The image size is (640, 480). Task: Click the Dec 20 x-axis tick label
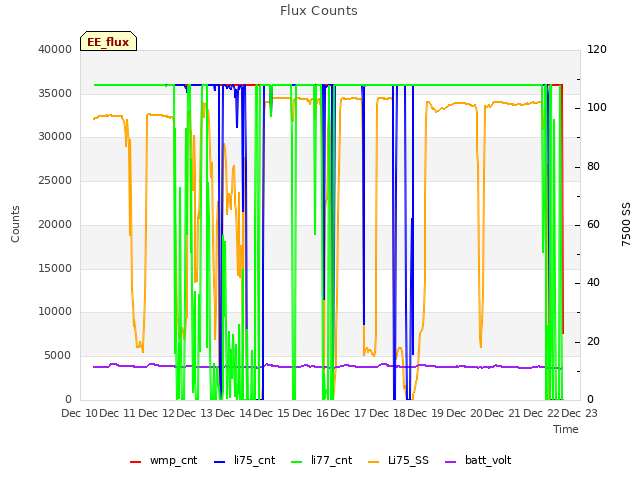point(464,413)
